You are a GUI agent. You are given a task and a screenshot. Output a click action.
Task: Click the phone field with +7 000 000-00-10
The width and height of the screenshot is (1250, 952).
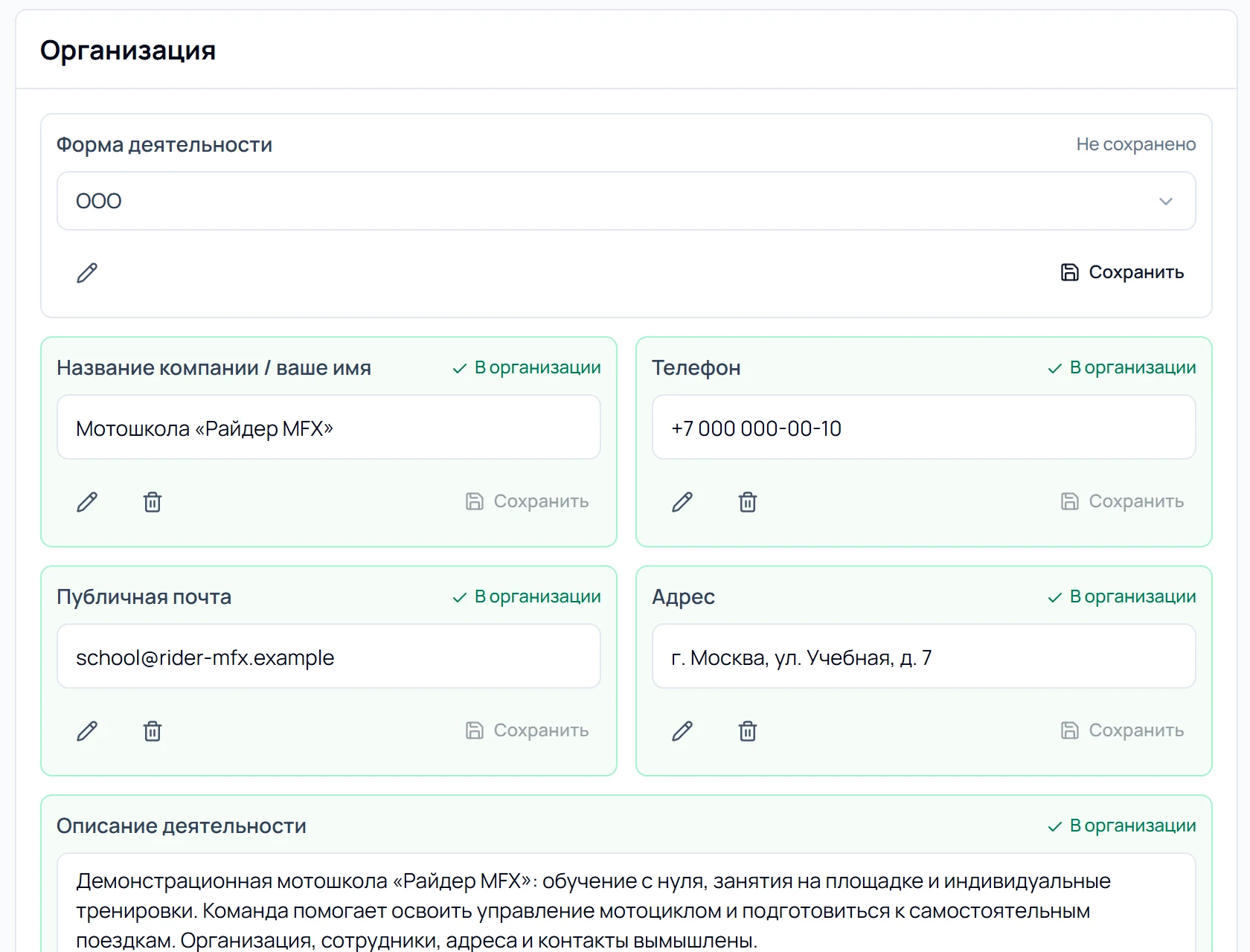tap(924, 428)
